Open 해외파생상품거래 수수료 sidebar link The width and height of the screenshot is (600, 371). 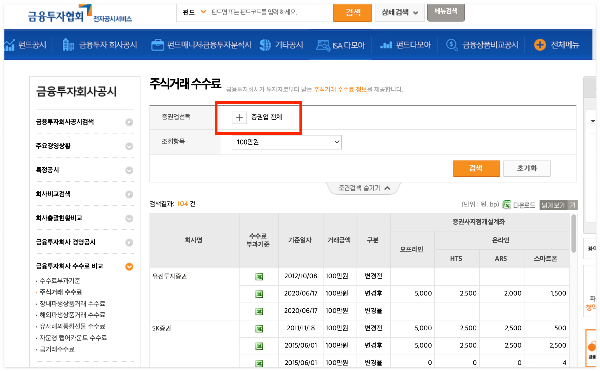(72, 315)
